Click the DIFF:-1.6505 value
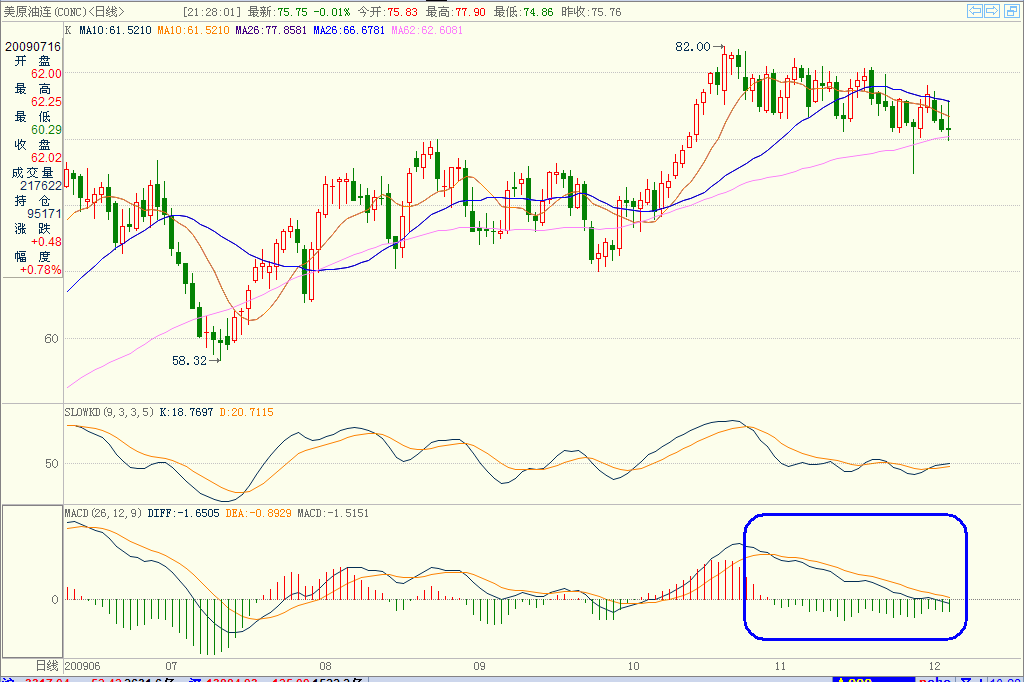Viewport: 1024px width, 682px height. (184, 513)
